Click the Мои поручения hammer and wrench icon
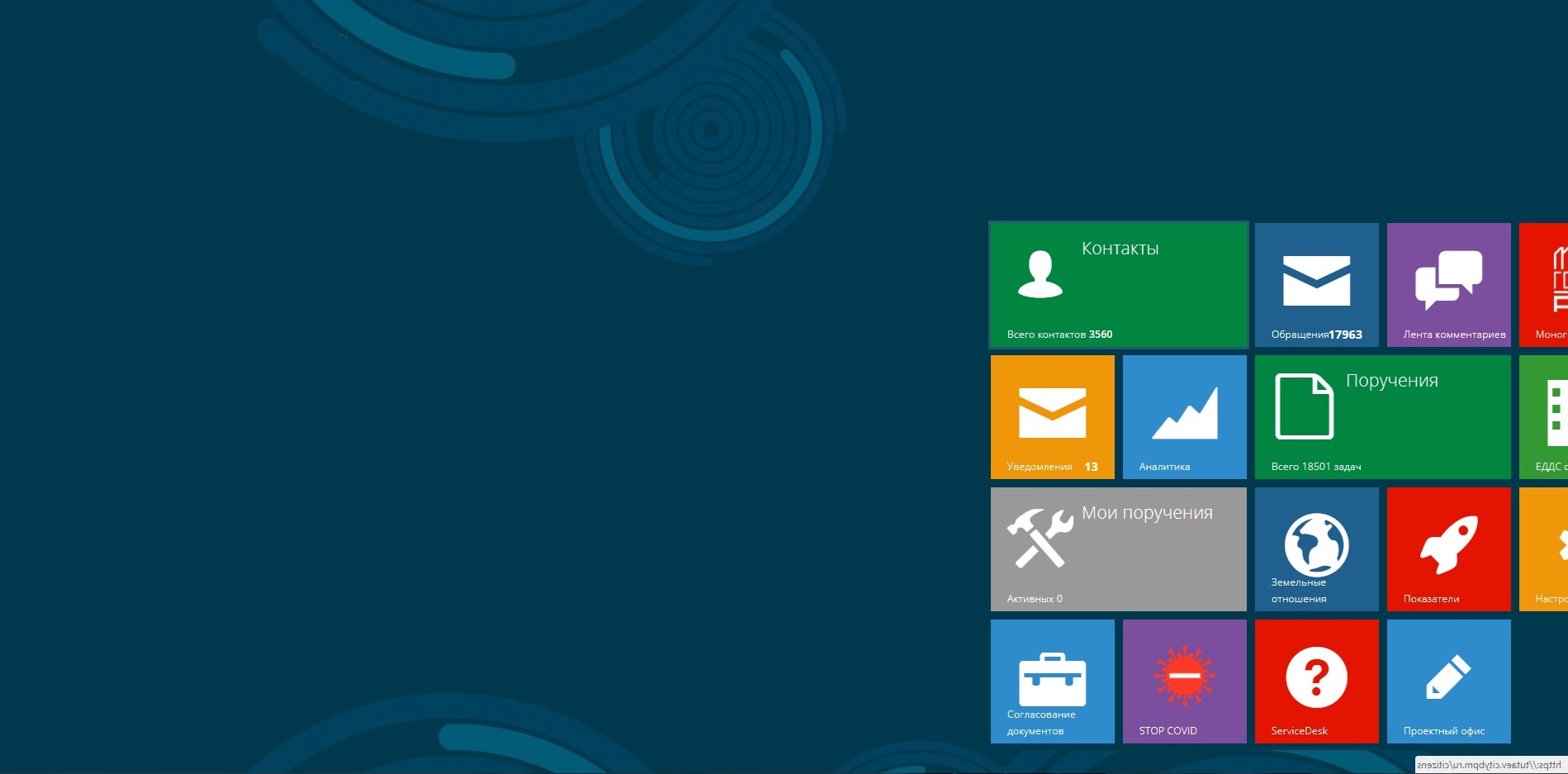This screenshot has width=1568, height=774. [x=1040, y=538]
